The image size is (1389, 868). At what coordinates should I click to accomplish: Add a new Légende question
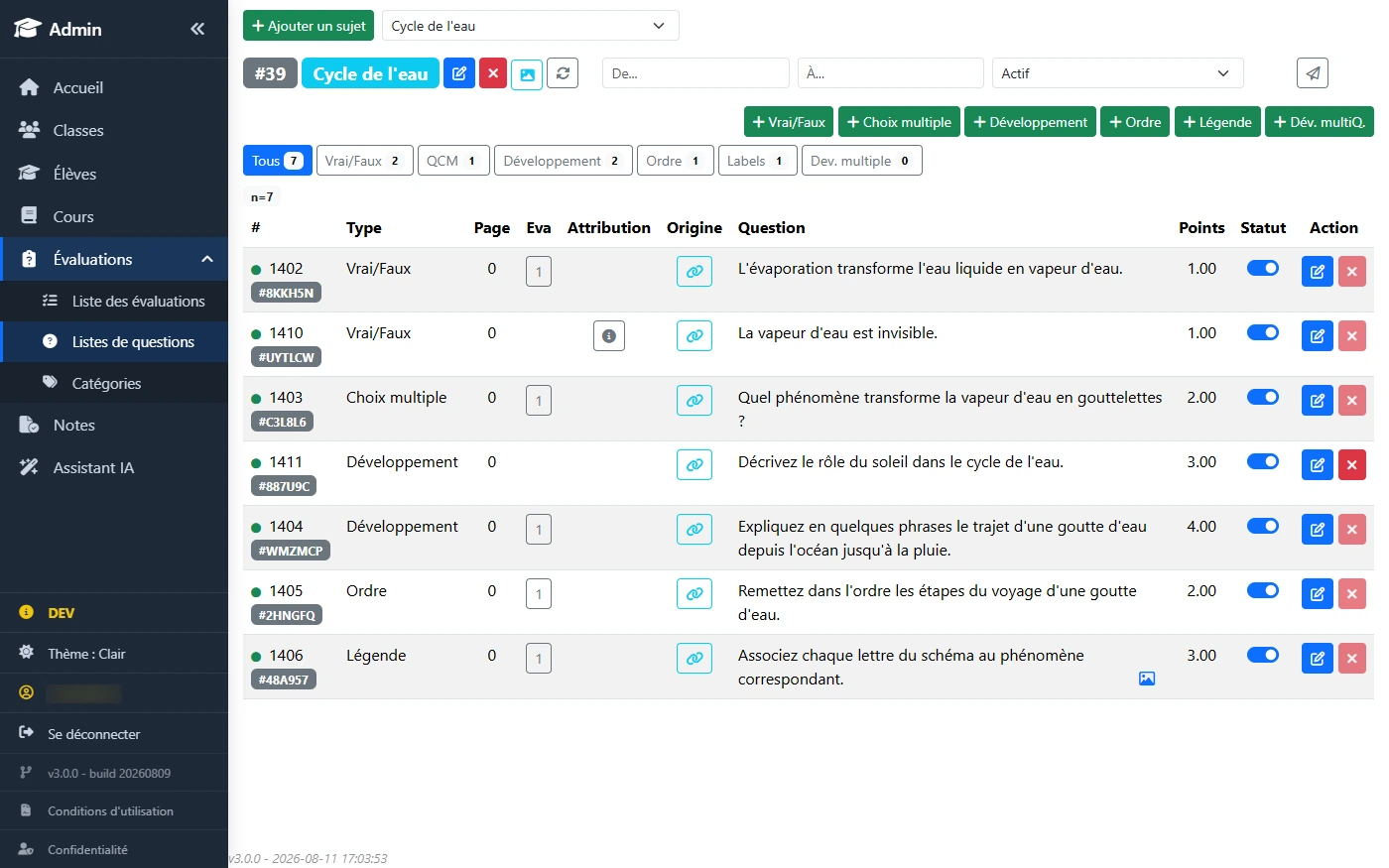click(x=1217, y=122)
